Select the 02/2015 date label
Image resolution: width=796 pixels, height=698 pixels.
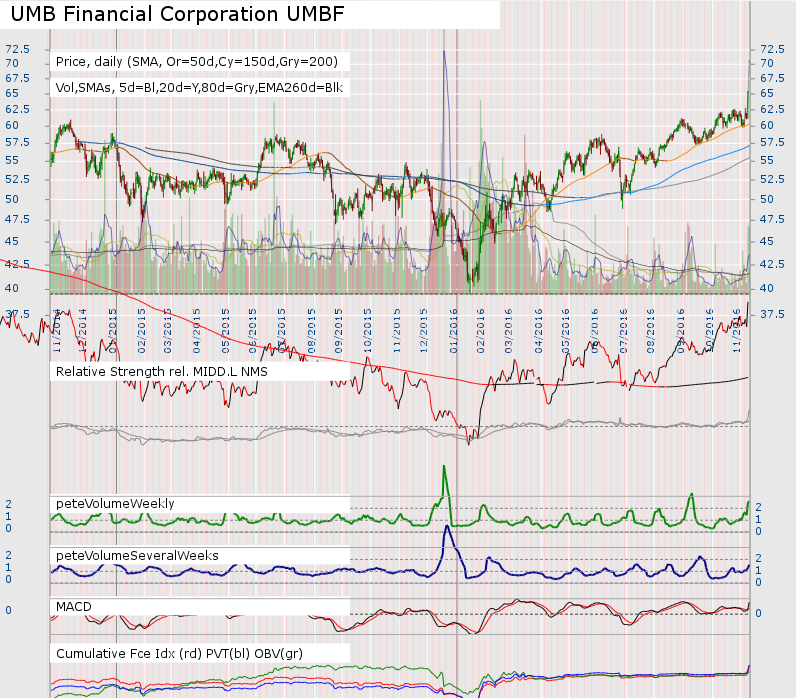tap(142, 330)
